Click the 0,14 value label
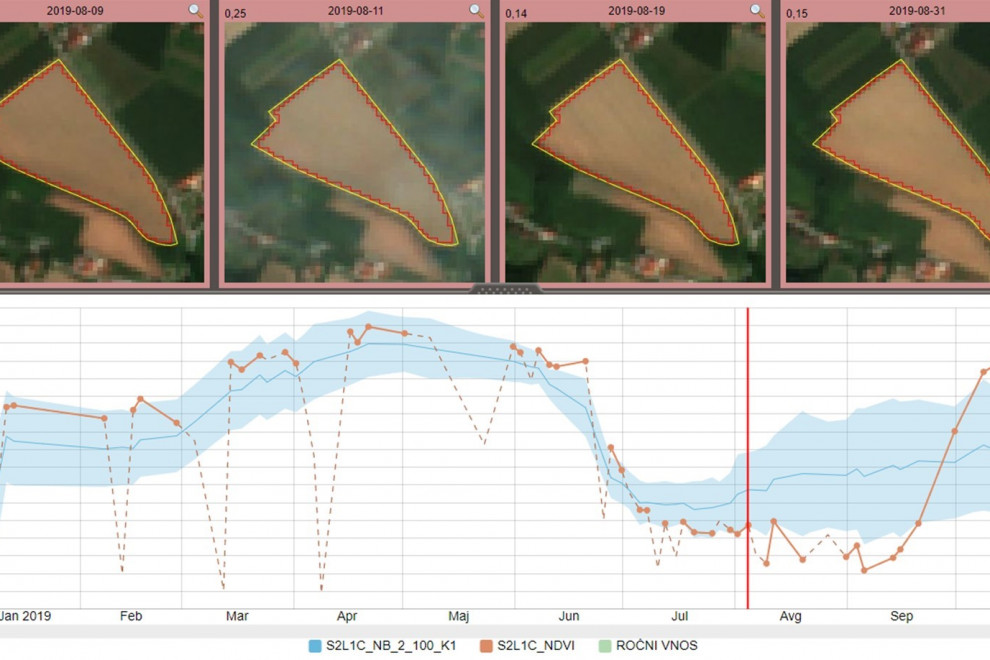This screenshot has height=660, width=990. (516, 13)
